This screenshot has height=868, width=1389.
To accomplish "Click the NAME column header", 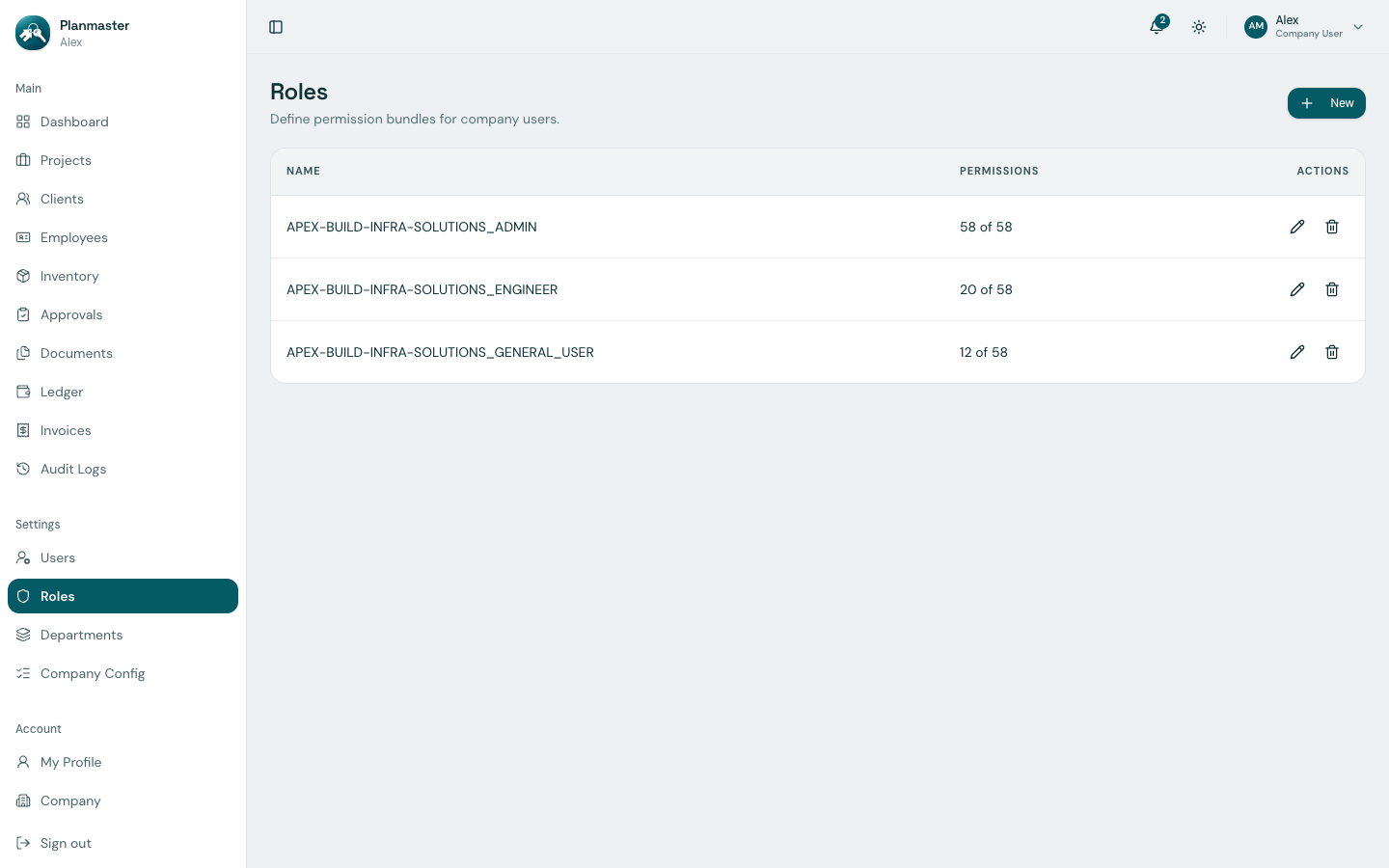I will [x=303, y=171].
